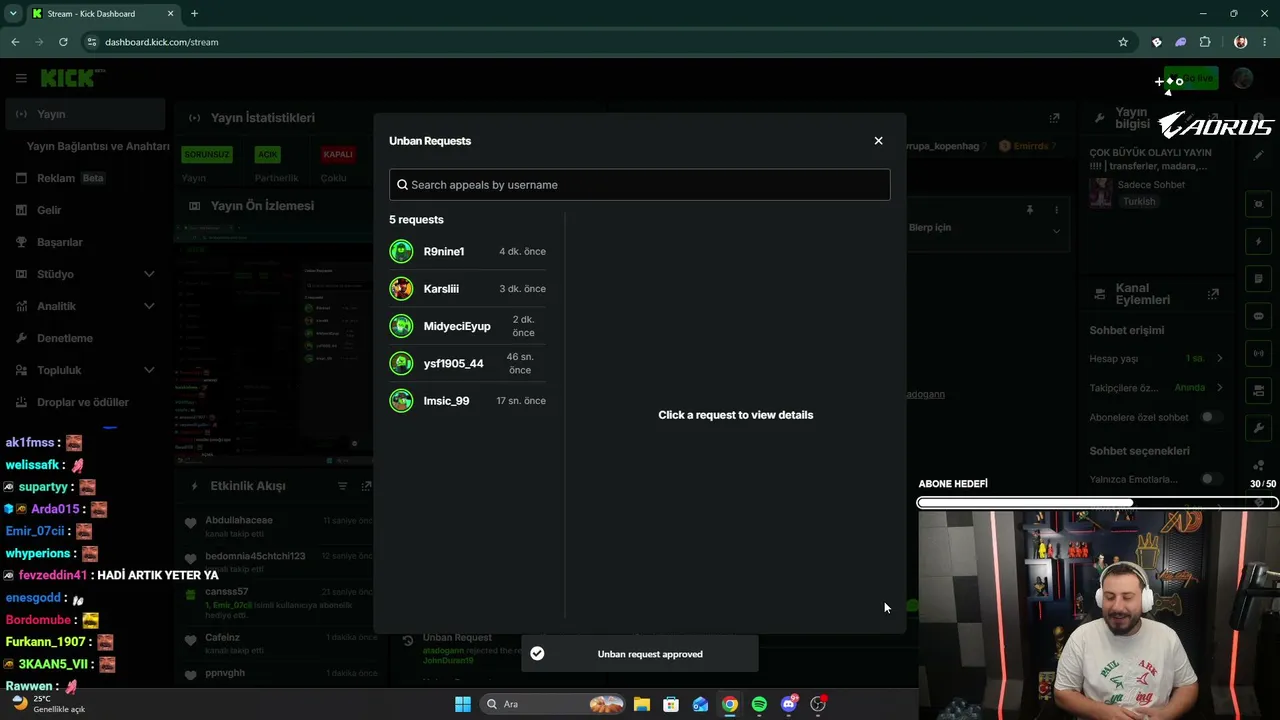Click the lightning quick-action sidebar icon

[1259, 242]
